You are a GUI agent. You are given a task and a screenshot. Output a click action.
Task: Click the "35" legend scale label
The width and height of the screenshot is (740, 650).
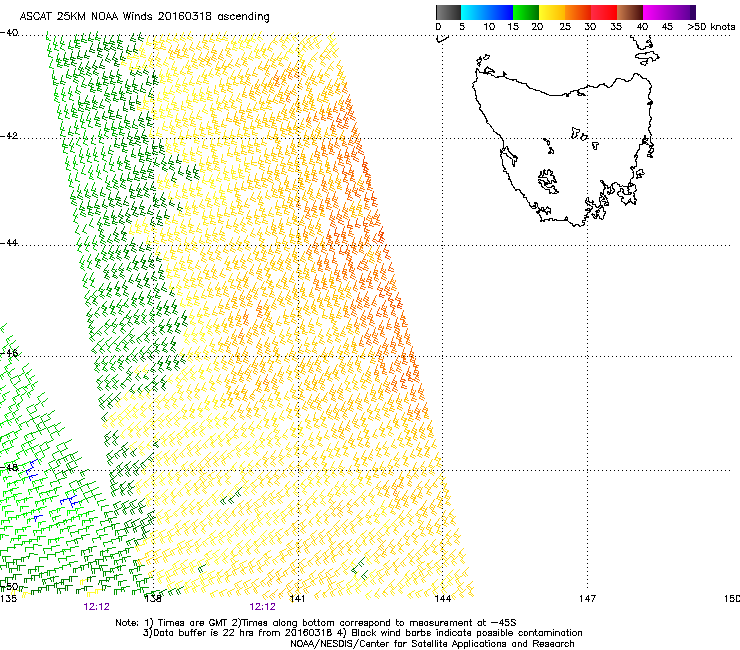pyautogui.click(x=616, y=27)
